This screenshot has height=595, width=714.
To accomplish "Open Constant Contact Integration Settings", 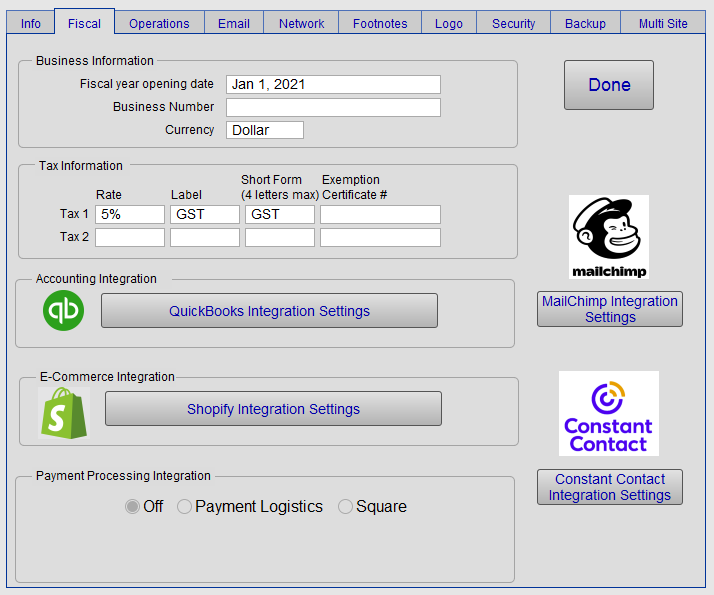I will pos(610,487).
